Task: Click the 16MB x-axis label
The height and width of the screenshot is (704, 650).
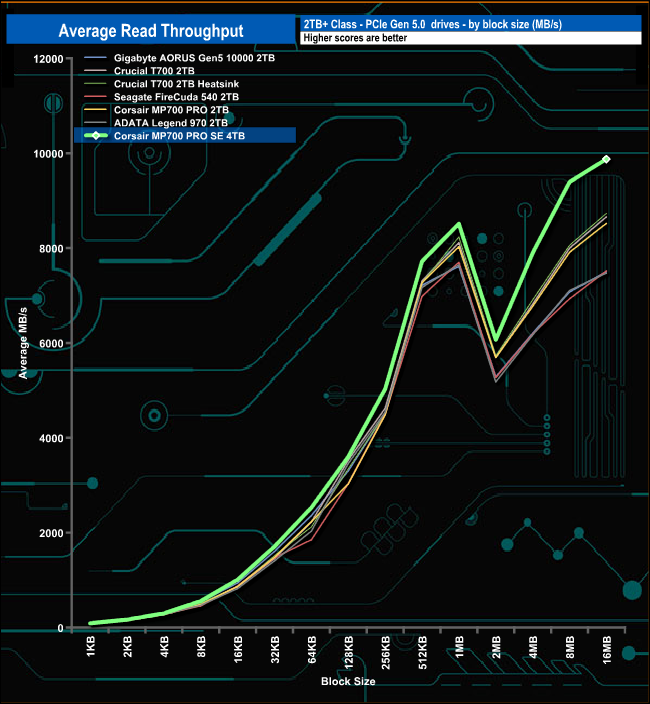Action: click(x=606, y=650)
